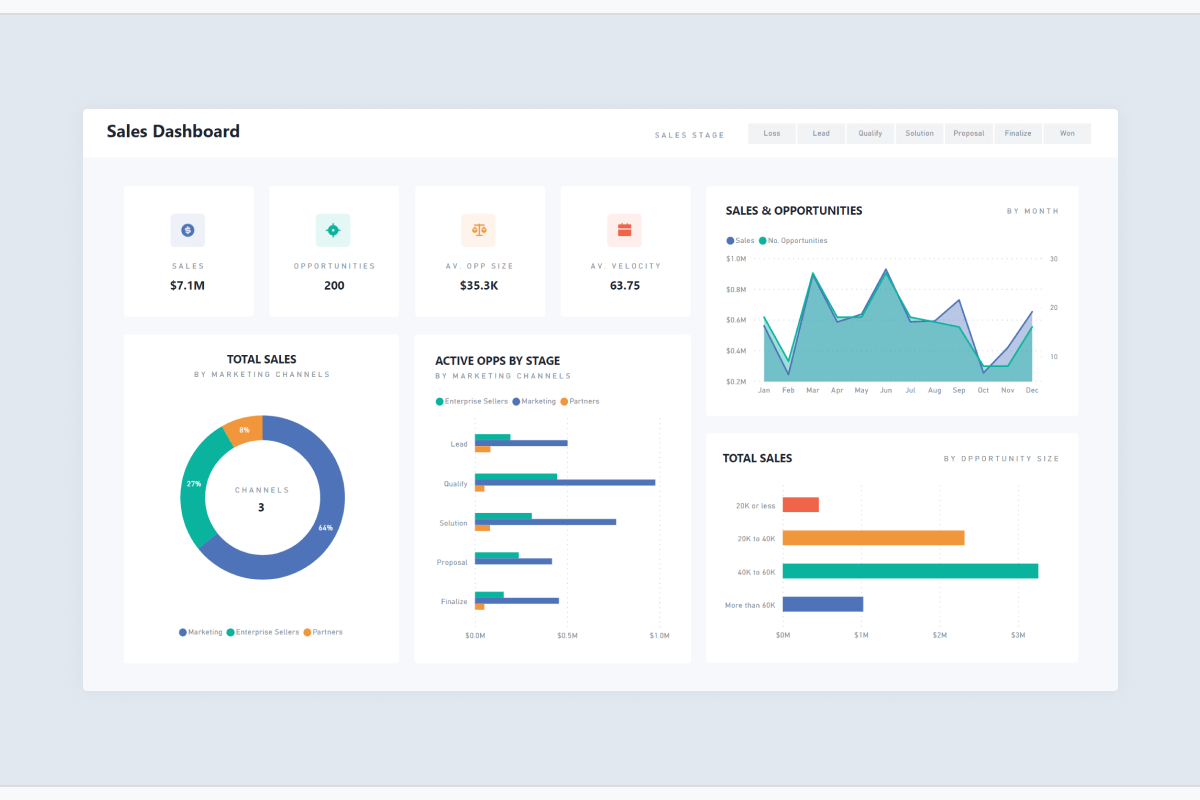Image resolution: width=1200 pixels, height=800 pixels.
Task: Click the Channels 3 center label
Action: (x=262, y=499)
